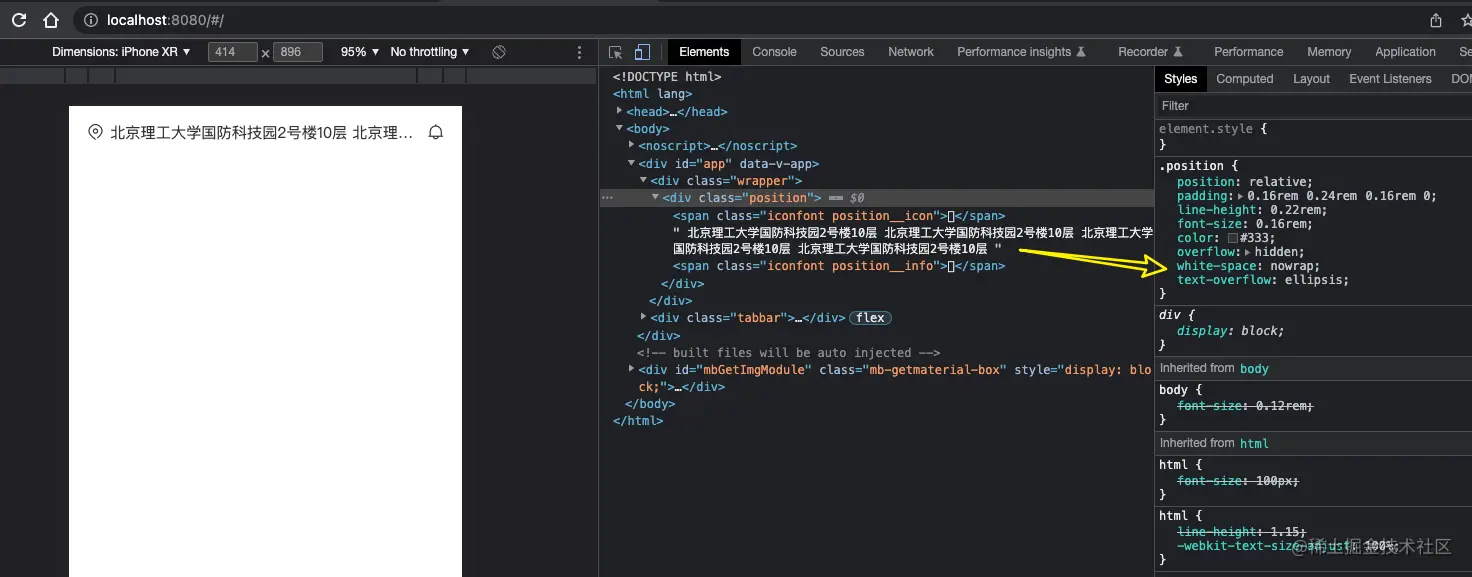Image resolution: width=1472 pixels, height=577 pixels.
Task: Expand the padding shorthand triangle
Action: 1241,196
